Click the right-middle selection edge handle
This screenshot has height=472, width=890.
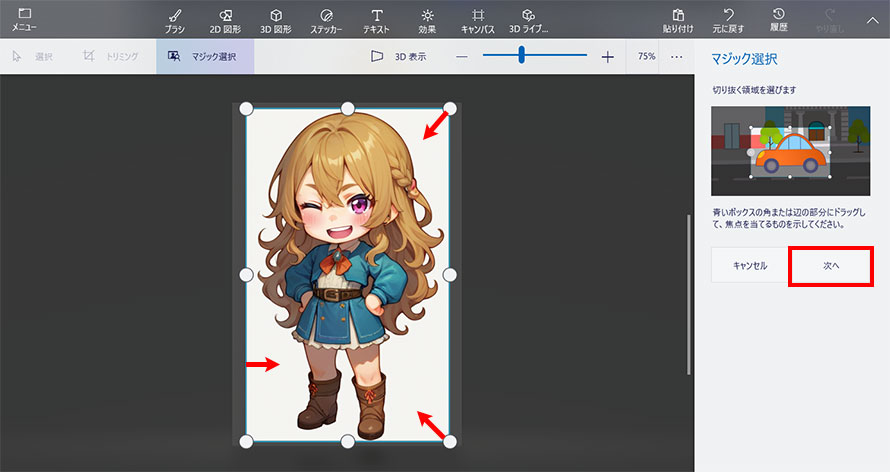click(450, 275)
